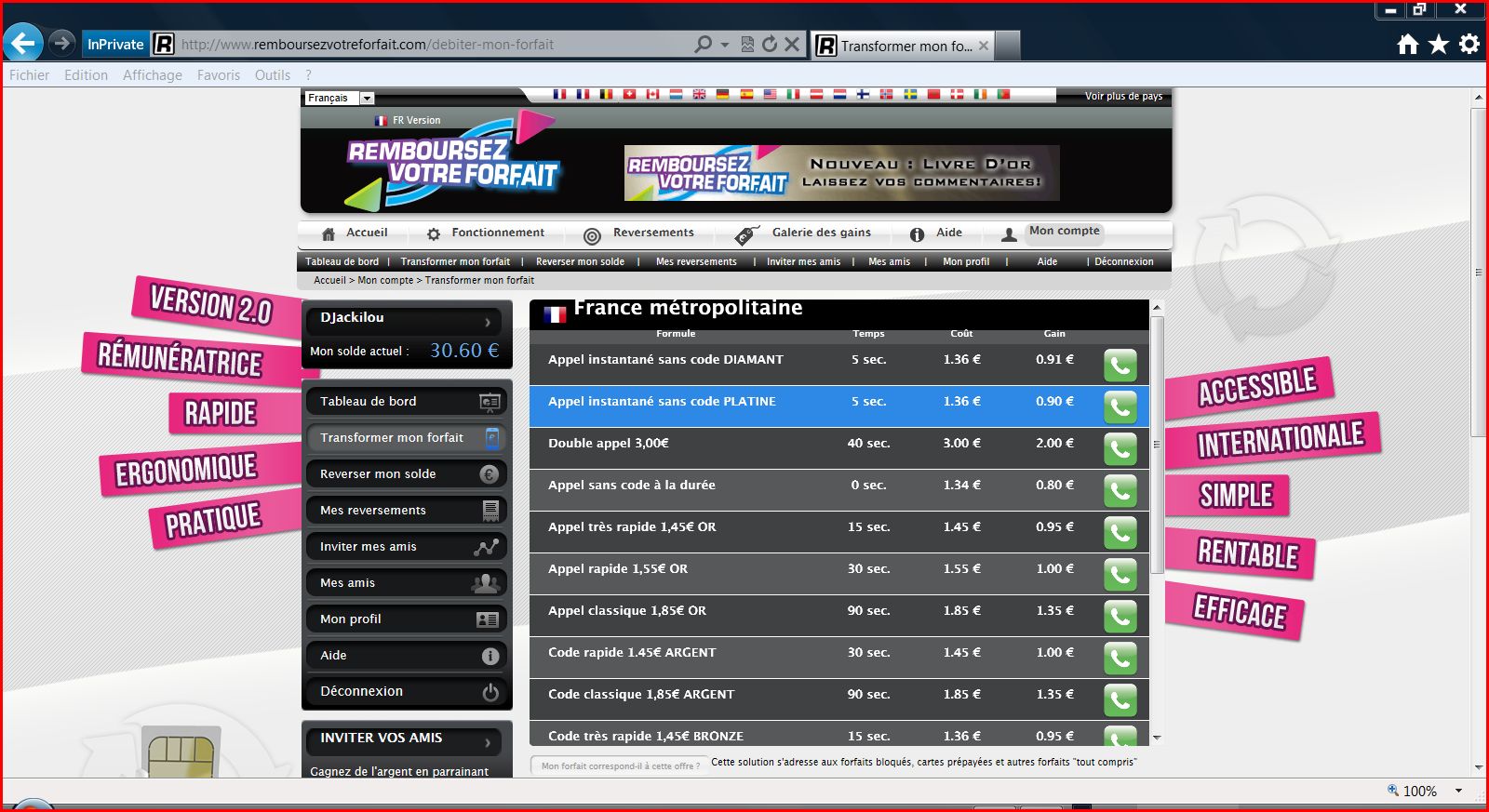Viewport: 1489px width, 812px height.
Task: Click Mes amis in the black submenu bar
Action: [x=889, y=262]
